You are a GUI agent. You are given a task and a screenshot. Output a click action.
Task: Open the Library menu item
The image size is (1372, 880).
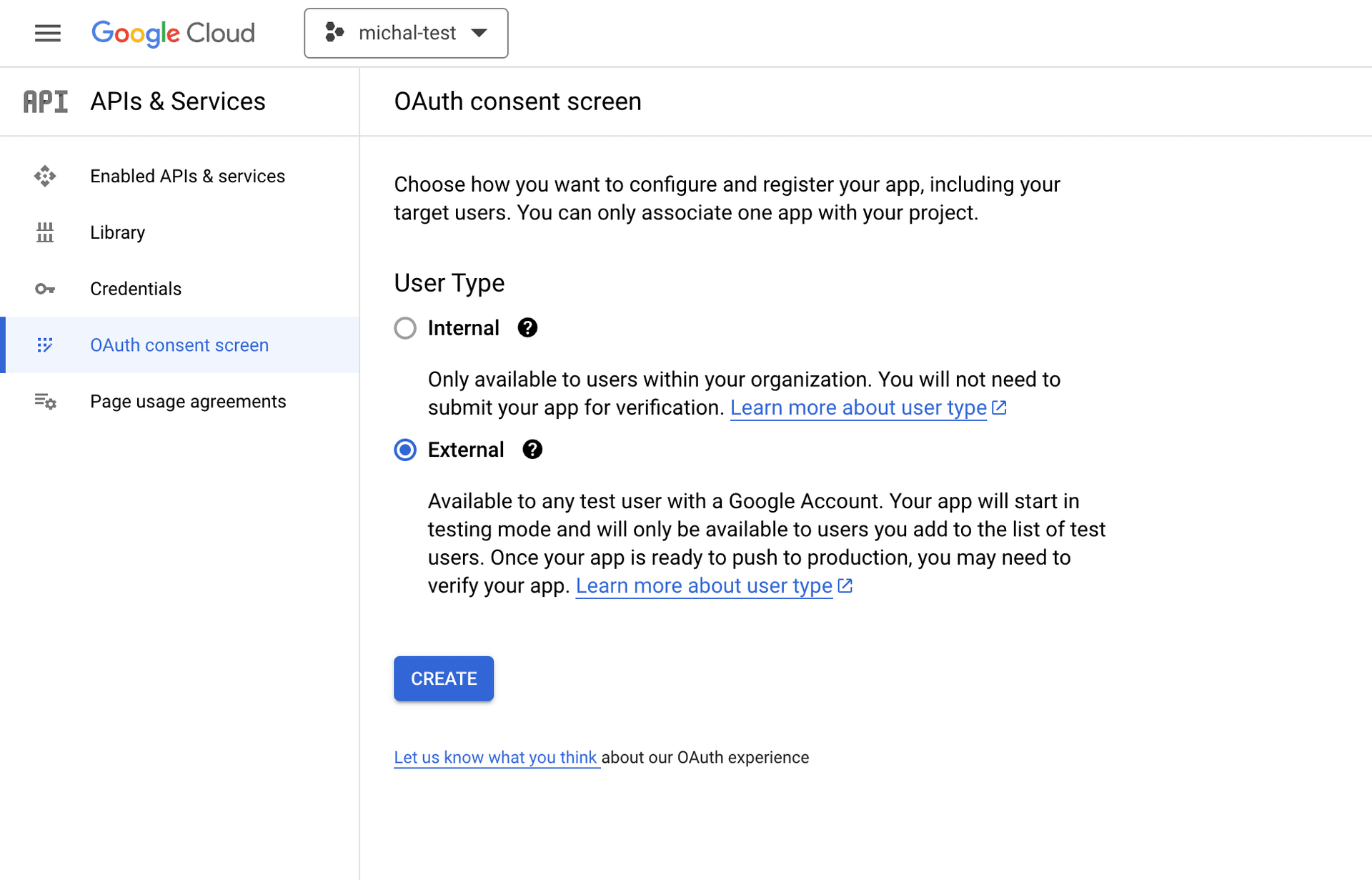(117, 232)
